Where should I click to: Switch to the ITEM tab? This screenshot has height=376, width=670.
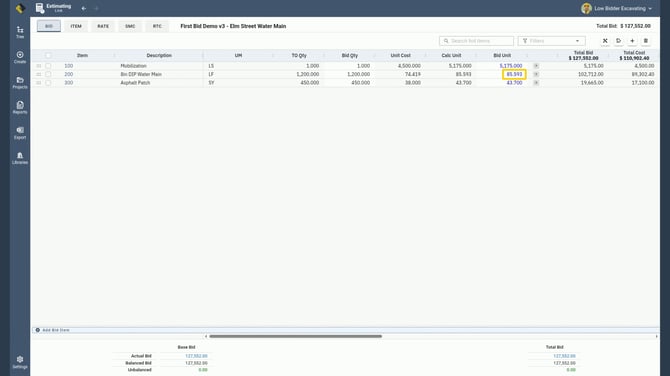(76, 26)
